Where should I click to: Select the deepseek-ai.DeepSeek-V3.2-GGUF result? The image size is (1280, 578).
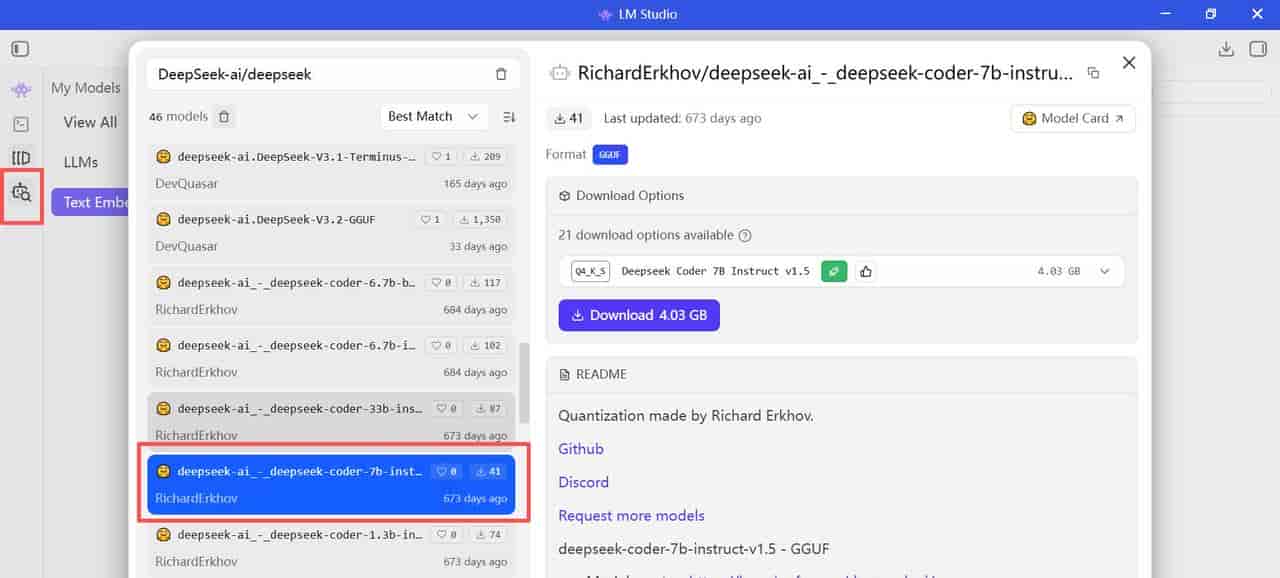click(x=331, y=232)
